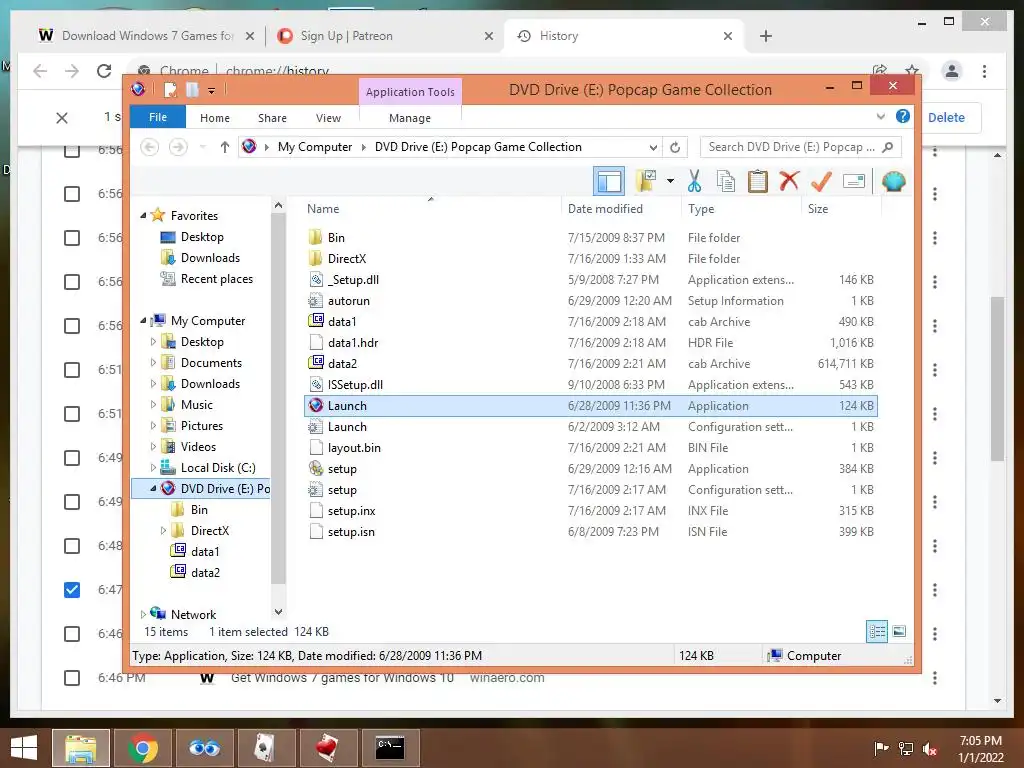The image size is (1024, 768).
Task: Click the Copy toolbar icon
Action: point(726,181)
